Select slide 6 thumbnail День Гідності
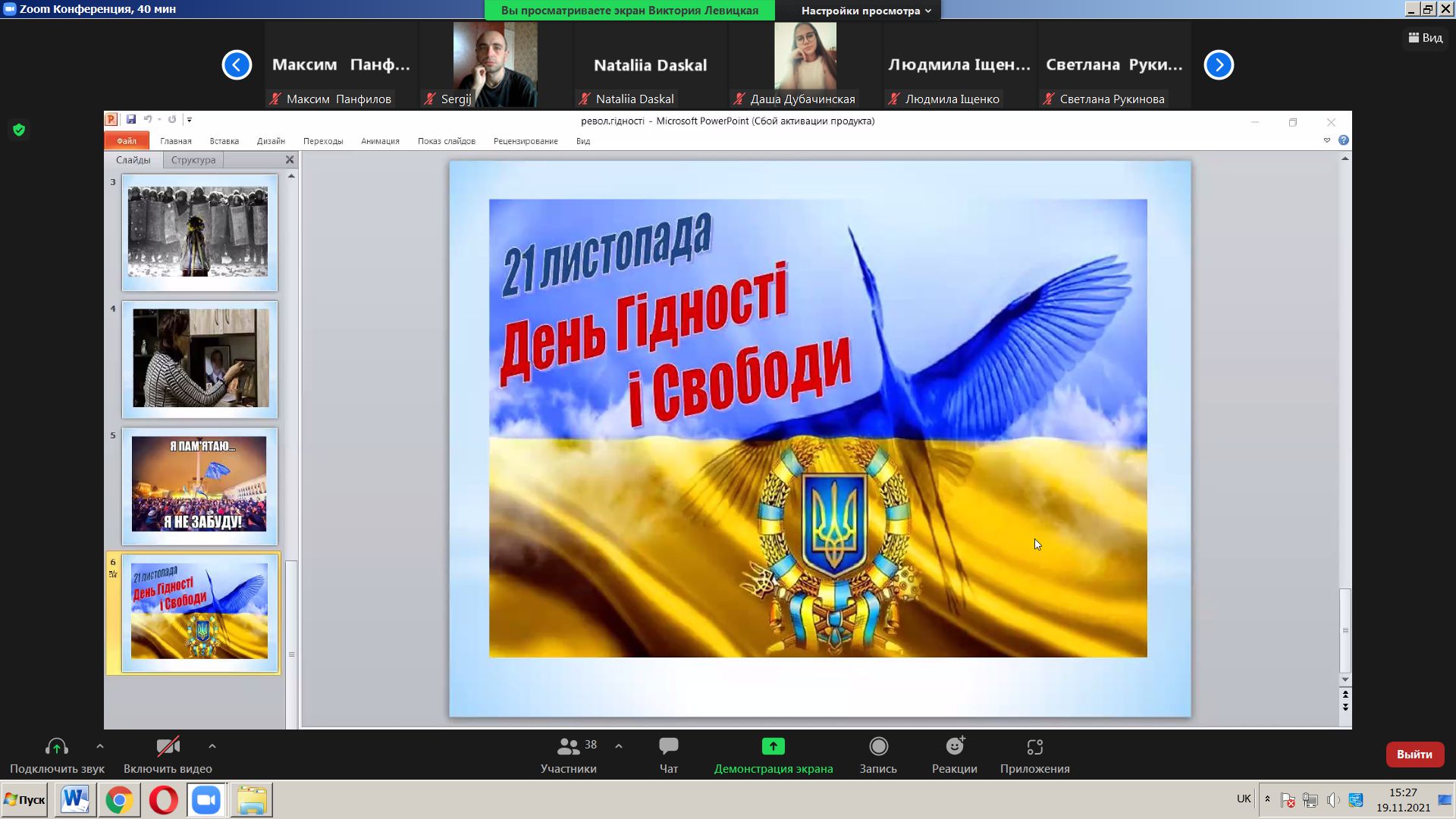 pyautogui.click(x=200, y=613)
